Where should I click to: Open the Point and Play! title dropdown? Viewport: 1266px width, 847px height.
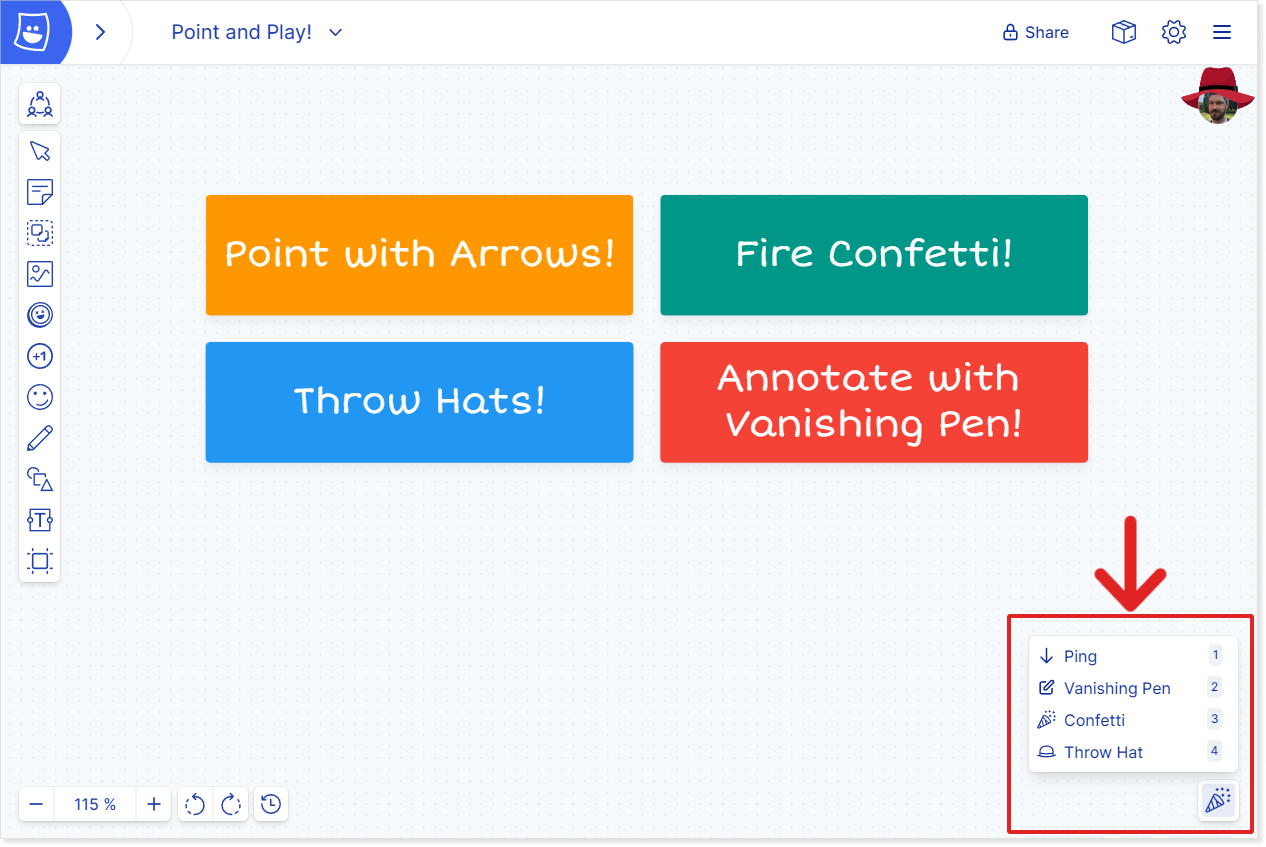[257, 32]
